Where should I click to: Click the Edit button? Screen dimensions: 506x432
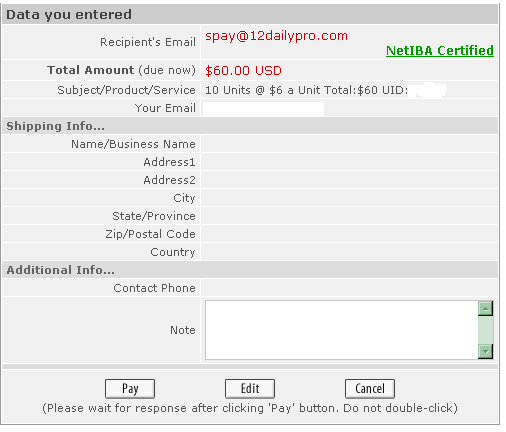tap(250, 388)
